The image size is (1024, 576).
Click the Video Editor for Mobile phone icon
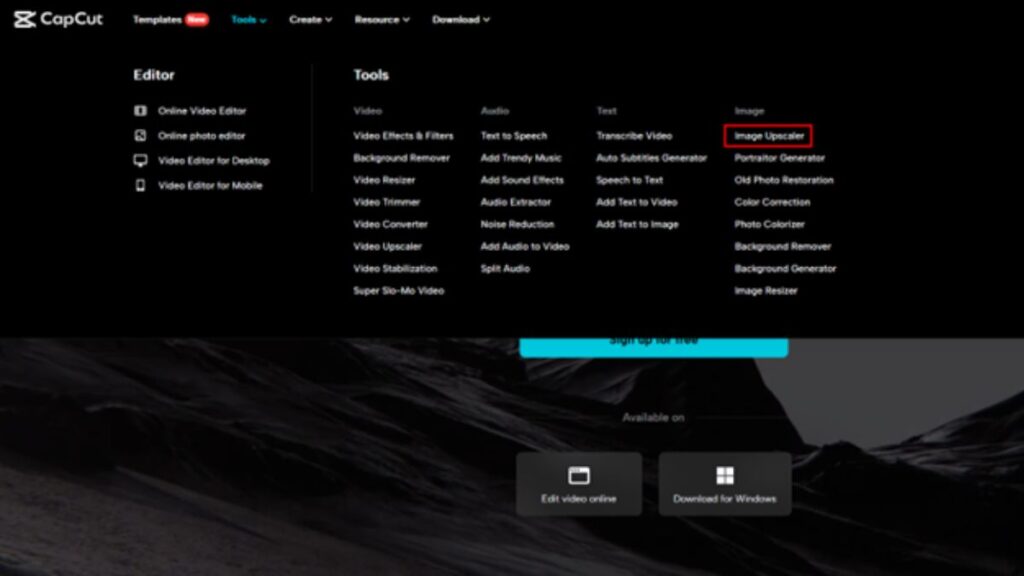[140, 185]
